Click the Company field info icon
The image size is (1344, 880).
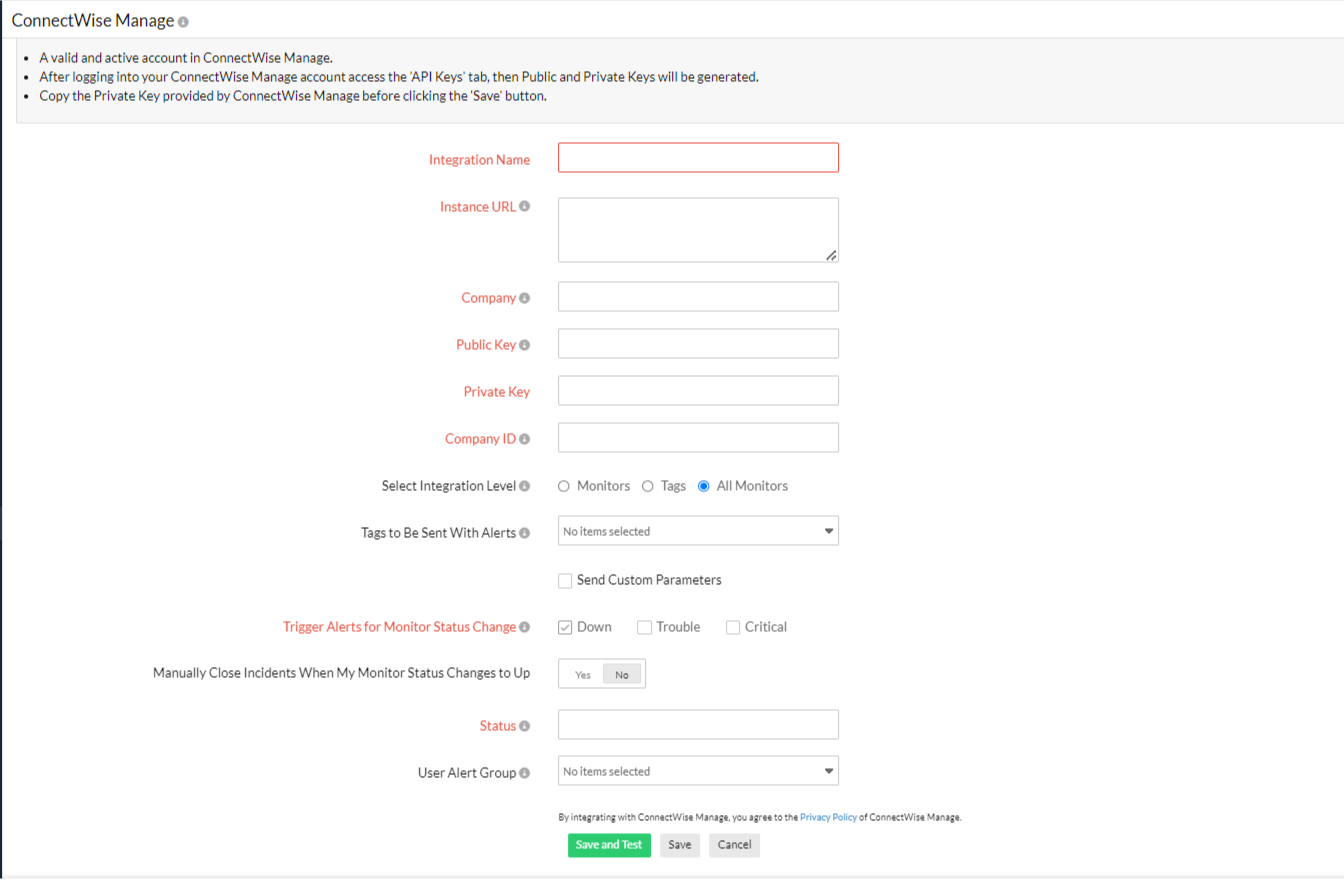click(x=525, y=298)
